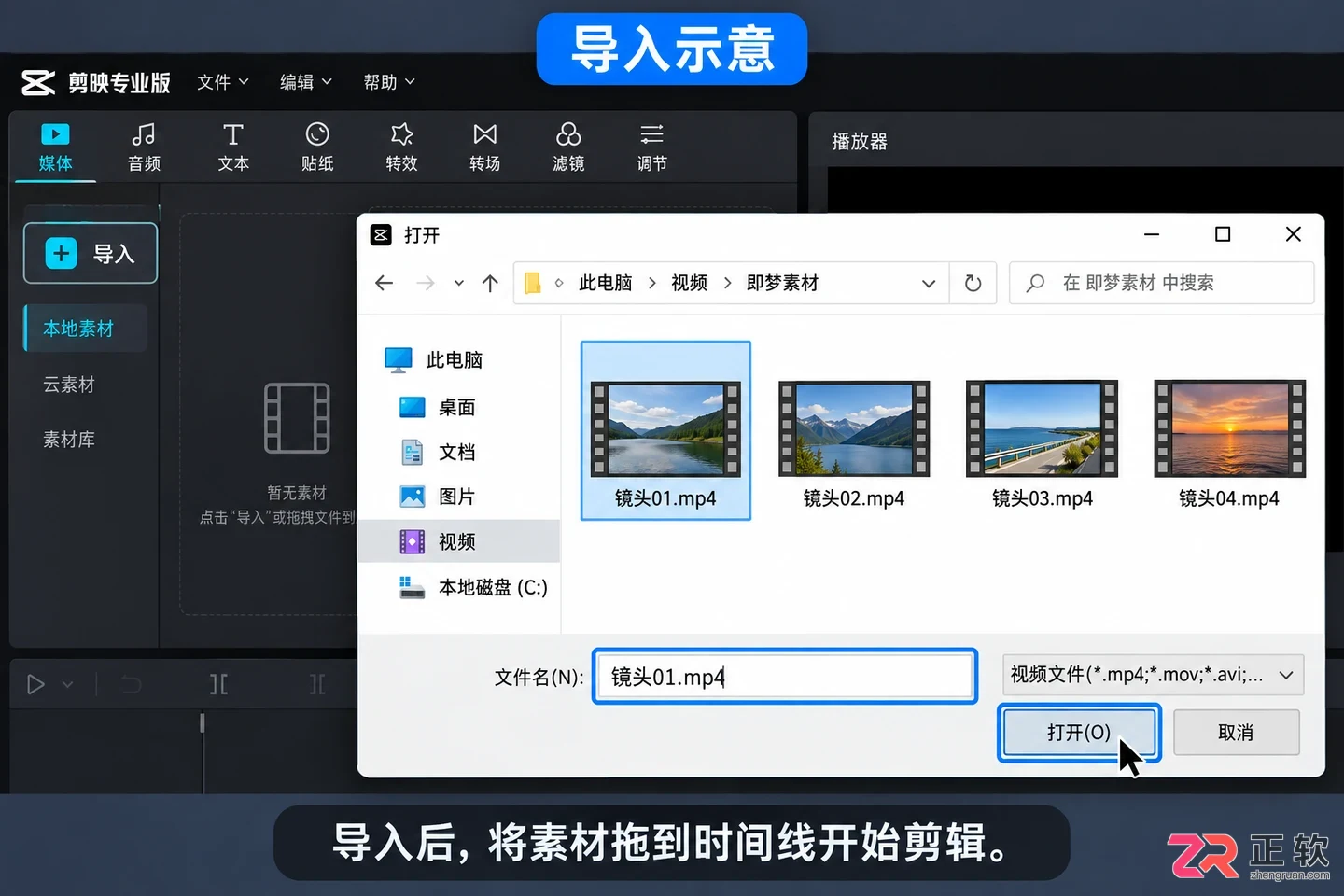The image size is (1344, 896).
Task: Select the 镜头02.mp4 thumbnail
Action: click(854, 430)
